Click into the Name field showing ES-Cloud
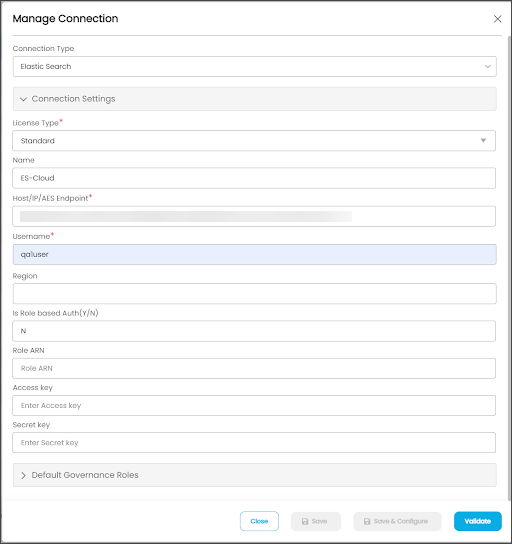 click(x=254, y=178)
